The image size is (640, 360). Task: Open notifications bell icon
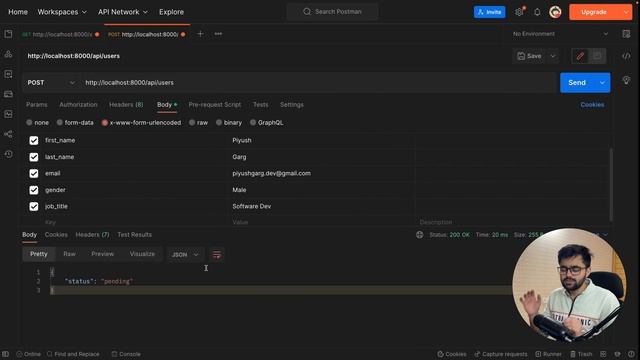(x=537, y=12)
